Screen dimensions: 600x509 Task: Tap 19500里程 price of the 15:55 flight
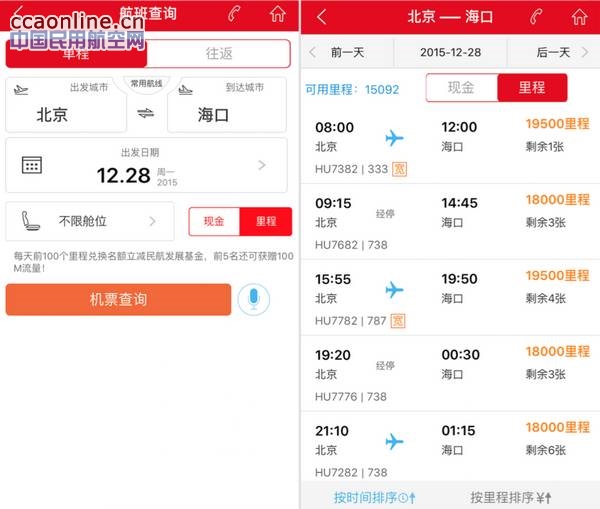[x=558, y=275]
